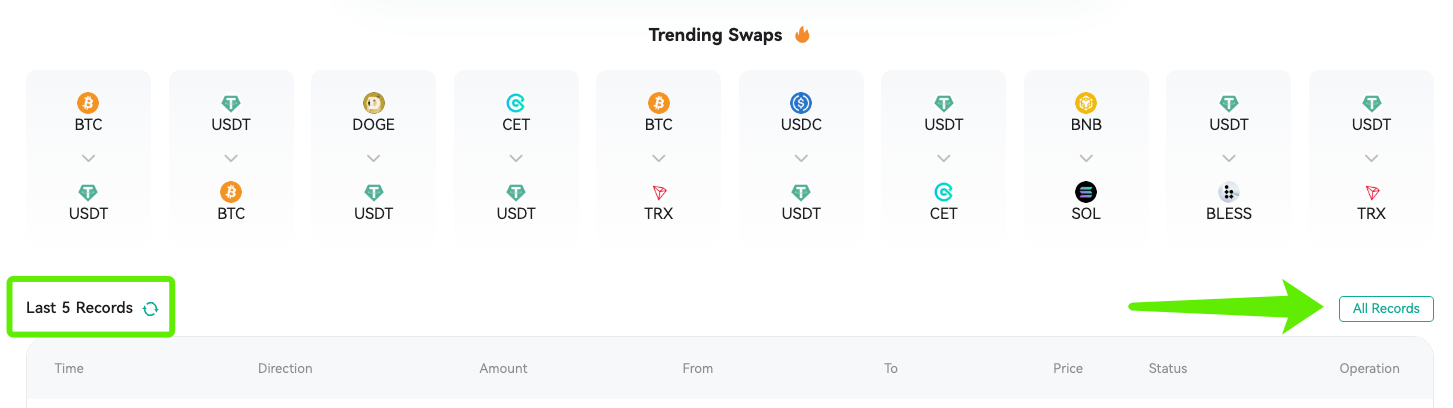Select the DOGE coin icon

coord(374,103)
